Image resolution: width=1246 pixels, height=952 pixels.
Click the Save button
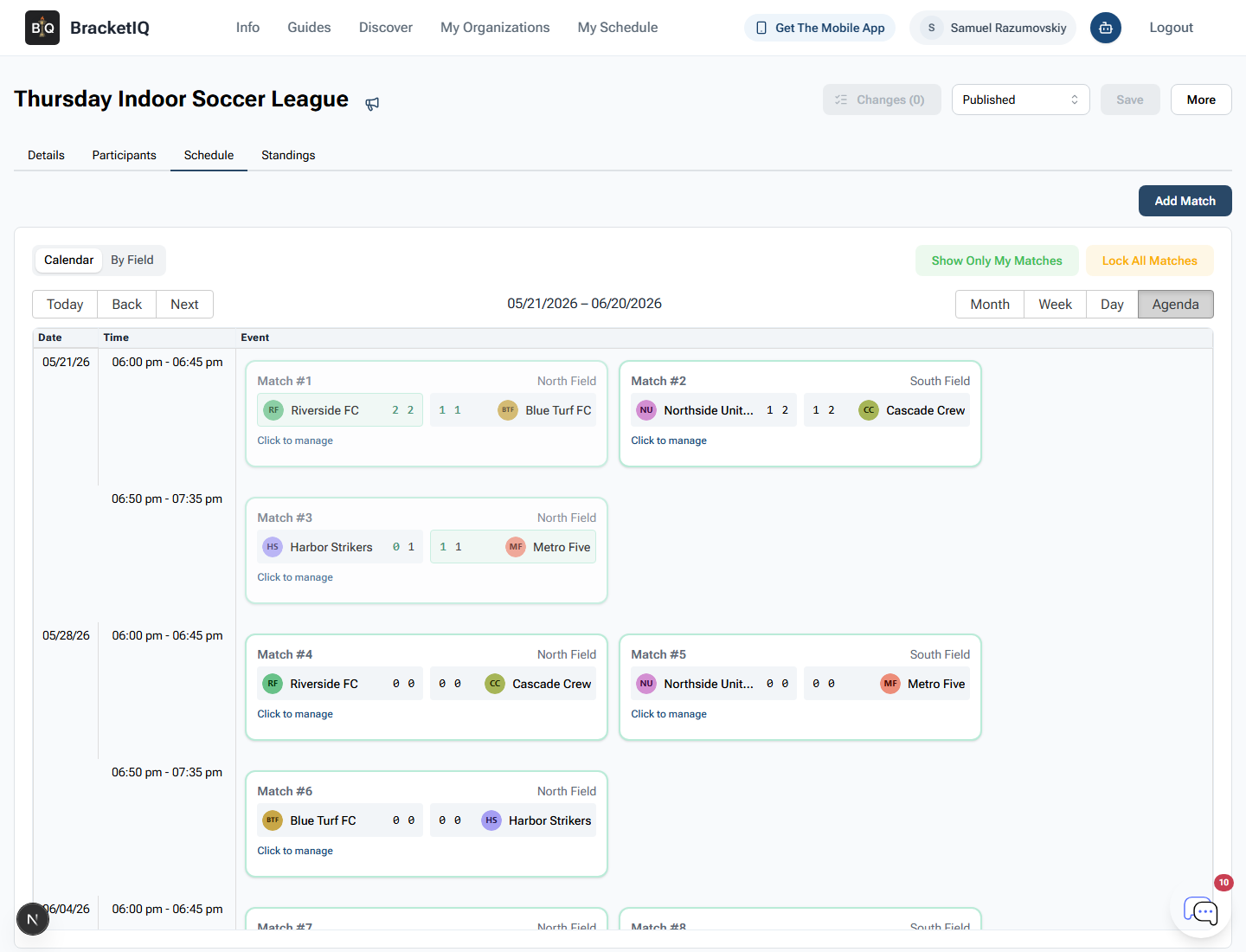coord(1130,100)
